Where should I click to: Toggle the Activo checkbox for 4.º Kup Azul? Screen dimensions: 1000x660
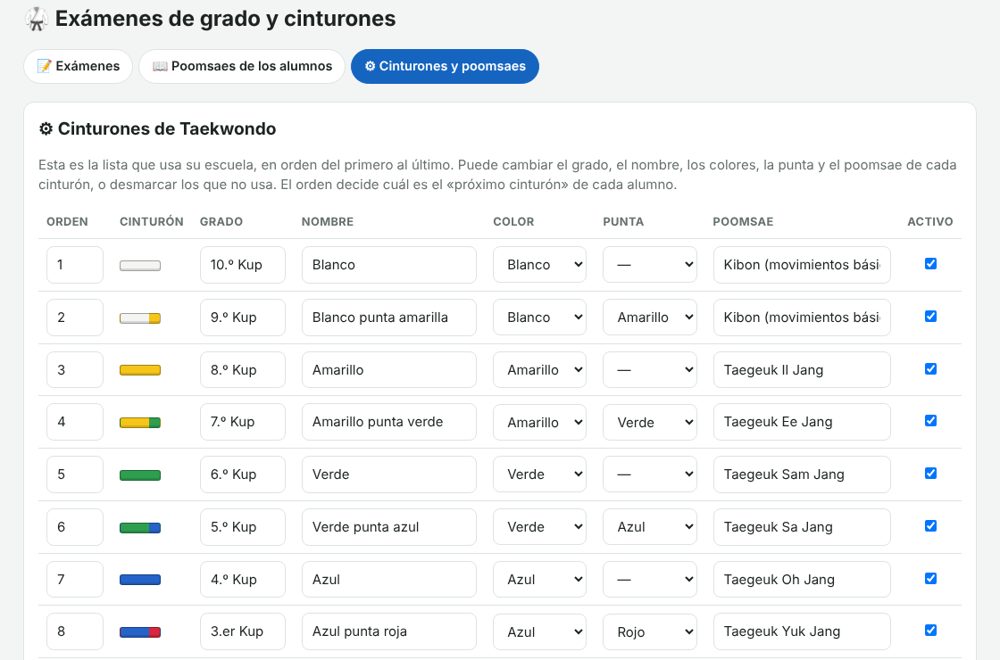(x=930, y=578)
